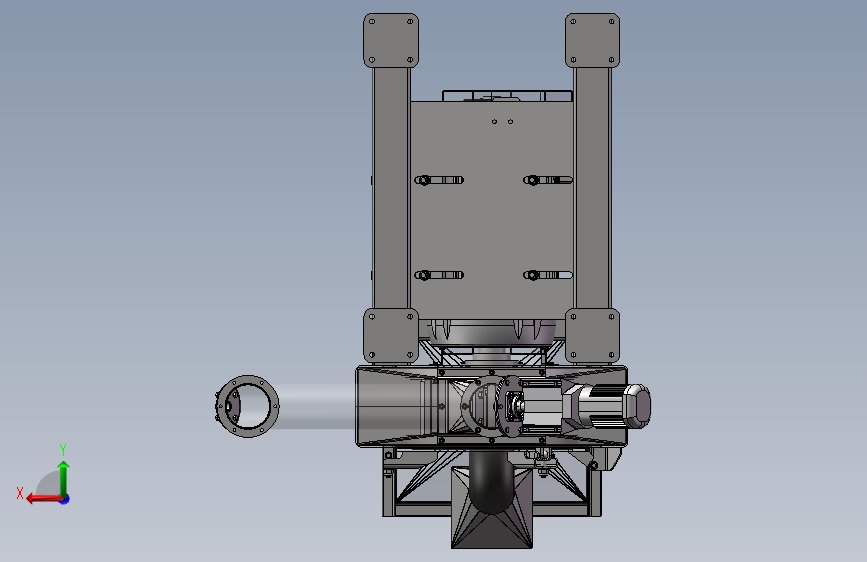The width and height of the screenshot is (867, 562).
Task: Select the lower-right square mounting plate
Action: coord(592,336)
